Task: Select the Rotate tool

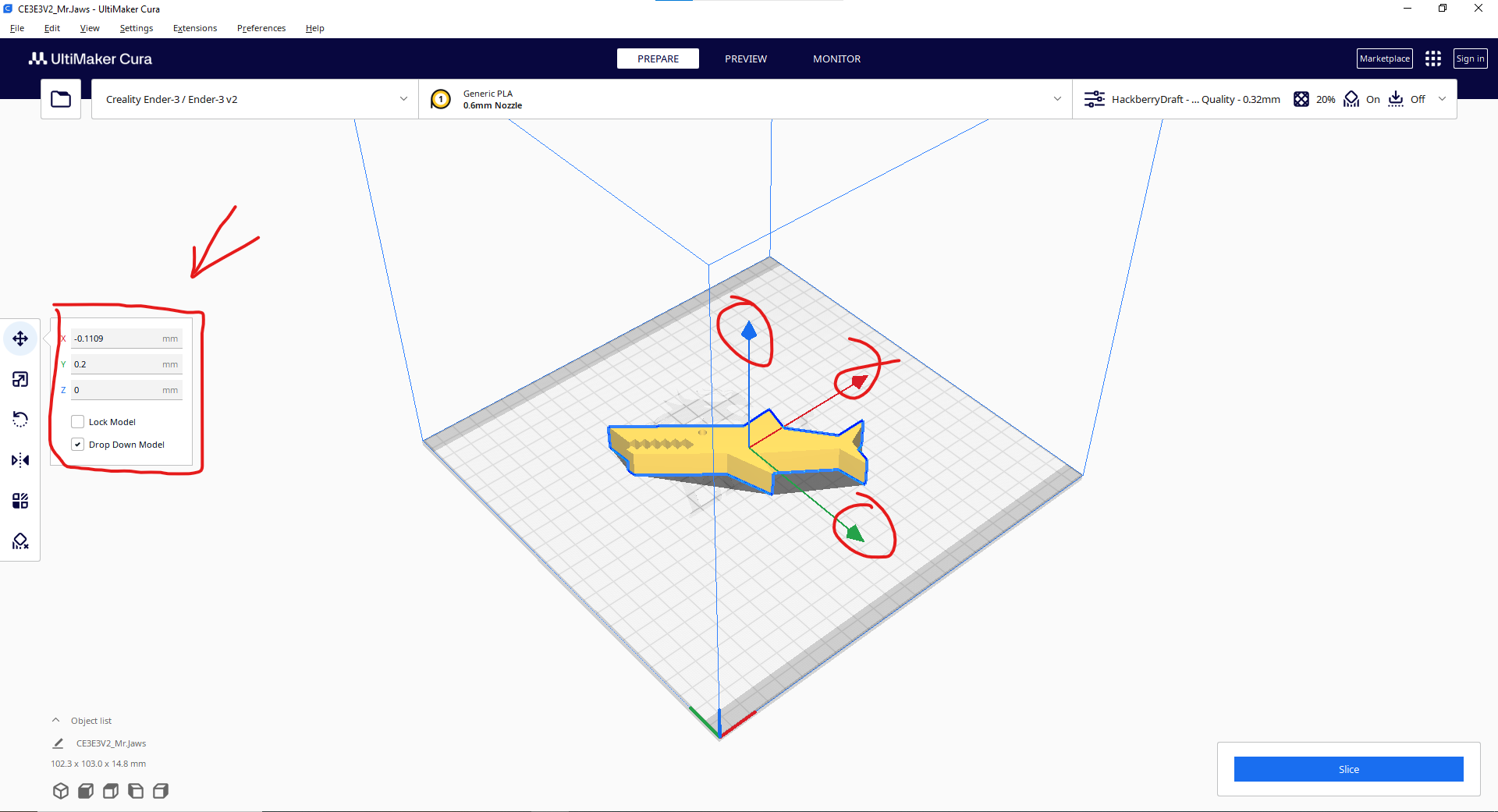Action: tap(20, 420)
